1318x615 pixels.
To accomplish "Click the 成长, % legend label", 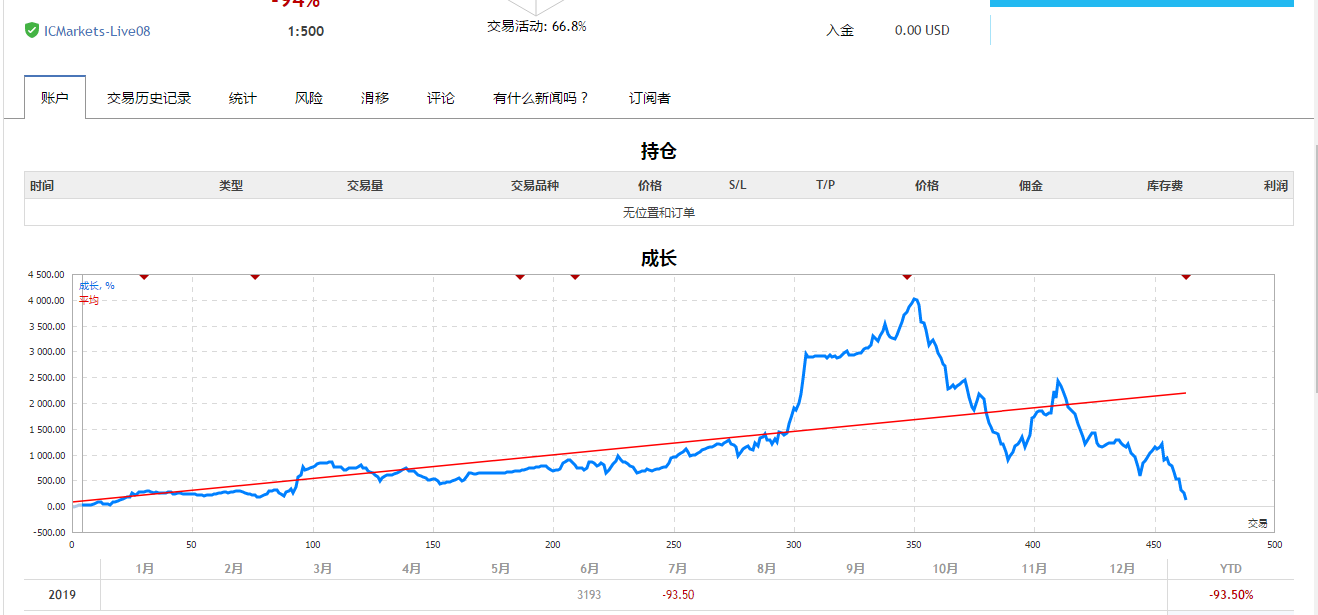I will click(97, 286).
